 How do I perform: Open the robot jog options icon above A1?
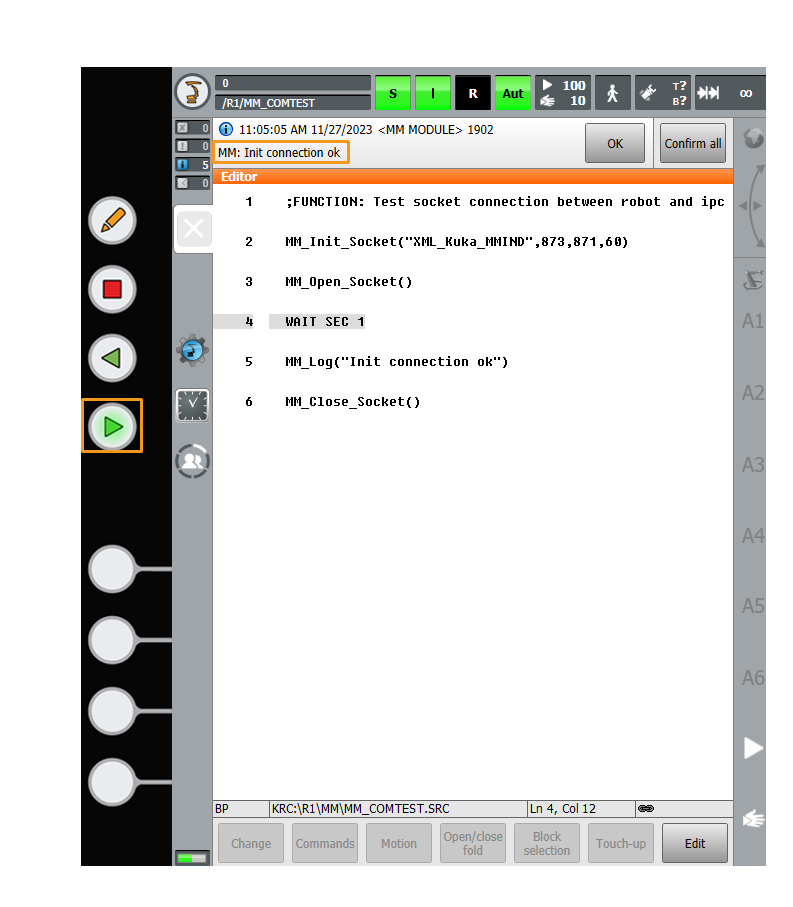753,281
